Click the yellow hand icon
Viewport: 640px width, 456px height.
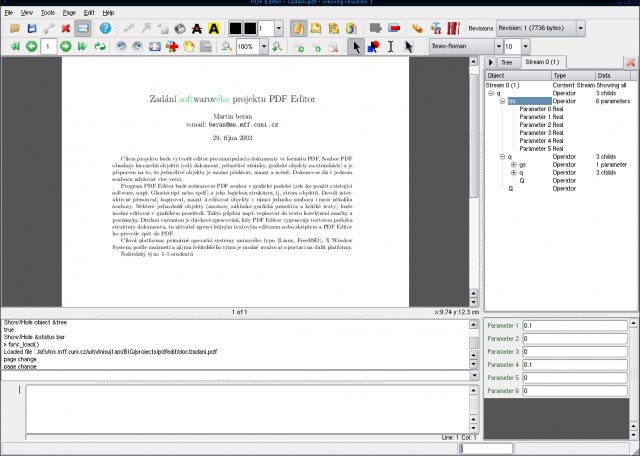[x=189, y=47]
